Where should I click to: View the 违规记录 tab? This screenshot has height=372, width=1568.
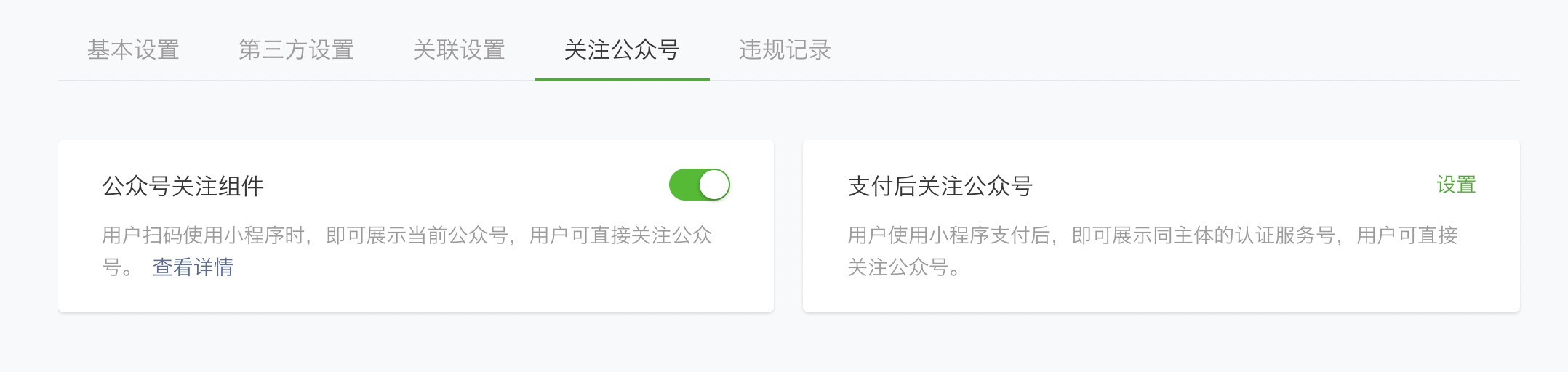click(785, 49)
